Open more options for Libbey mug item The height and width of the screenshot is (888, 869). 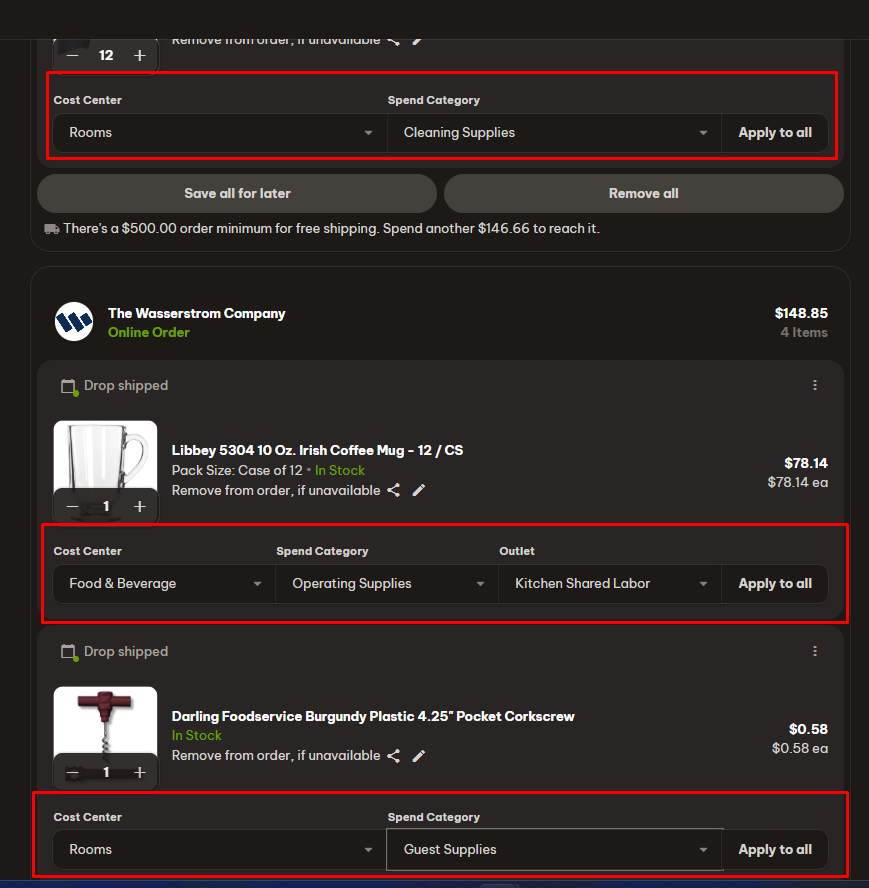click(815, 385)
